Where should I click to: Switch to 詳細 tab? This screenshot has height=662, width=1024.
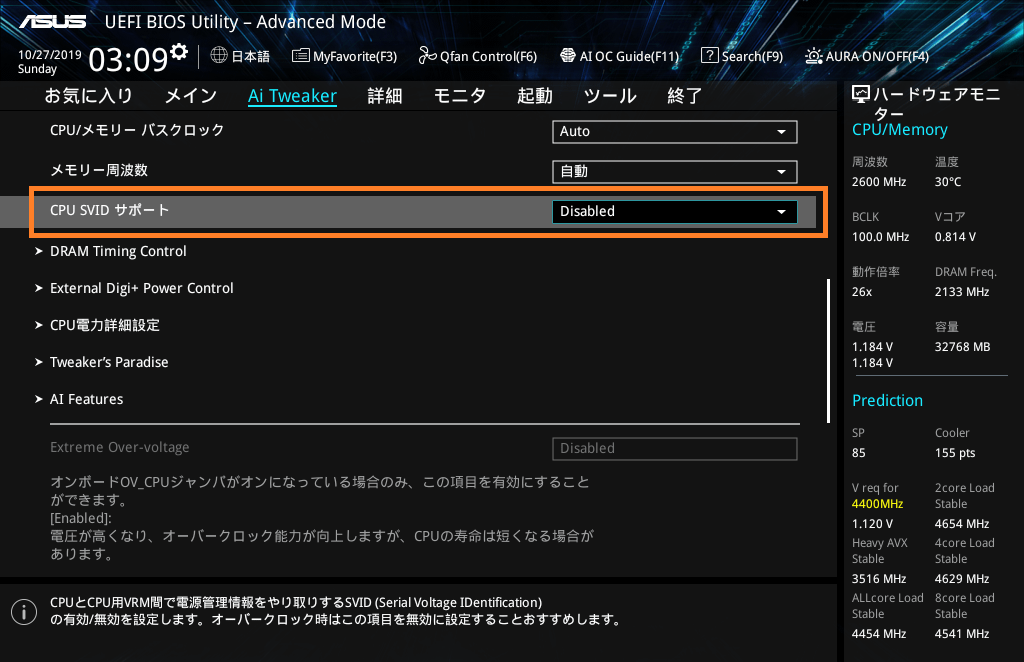coord(385,96)
